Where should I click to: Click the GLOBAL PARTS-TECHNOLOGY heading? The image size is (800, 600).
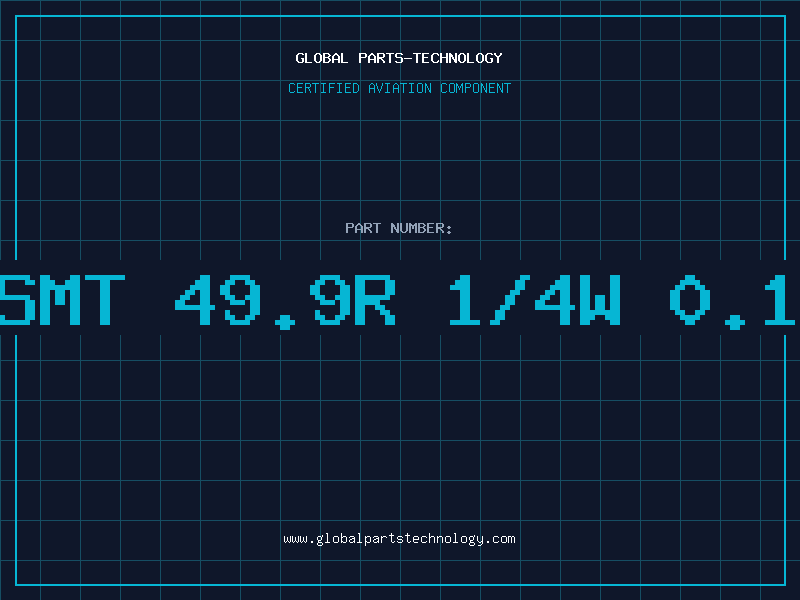399,58
